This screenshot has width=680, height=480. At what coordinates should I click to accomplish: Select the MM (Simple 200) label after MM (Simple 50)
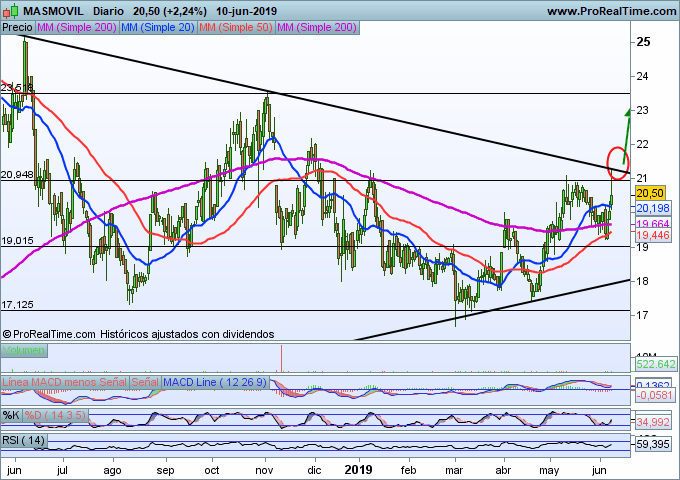click(x=317, y=27)
